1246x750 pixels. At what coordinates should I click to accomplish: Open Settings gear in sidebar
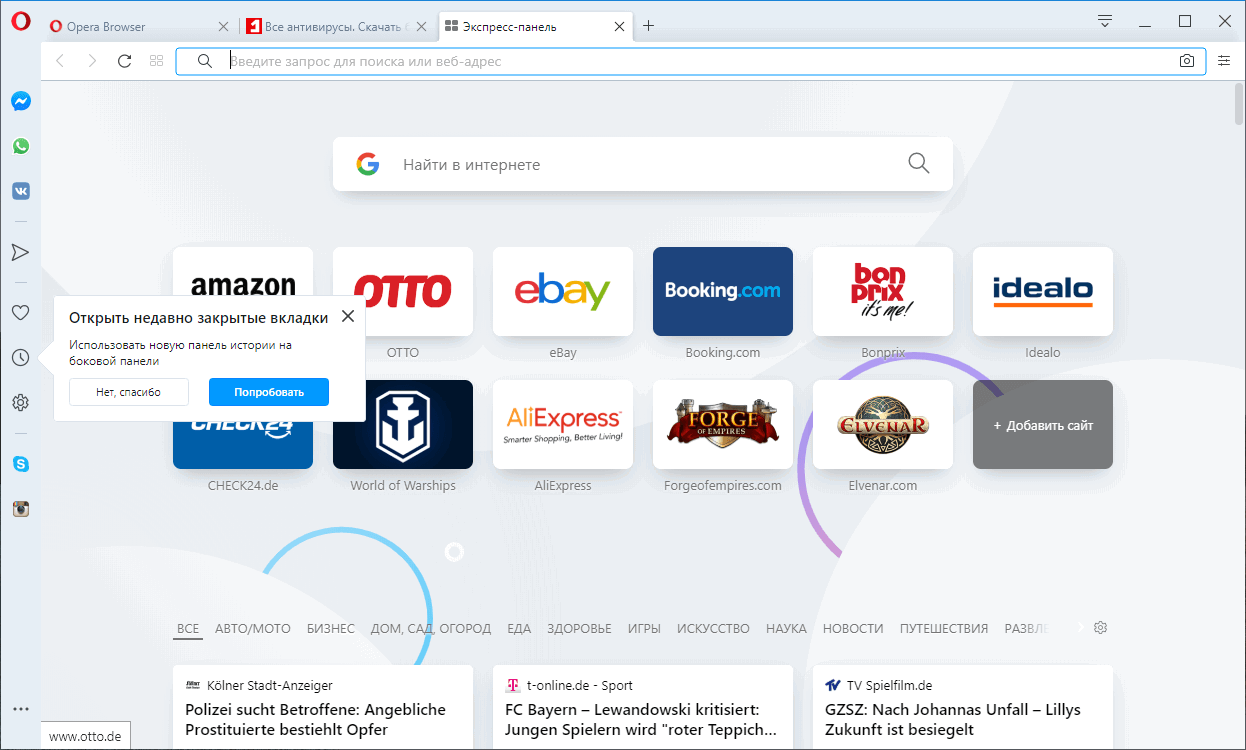[x=20, y=403]
